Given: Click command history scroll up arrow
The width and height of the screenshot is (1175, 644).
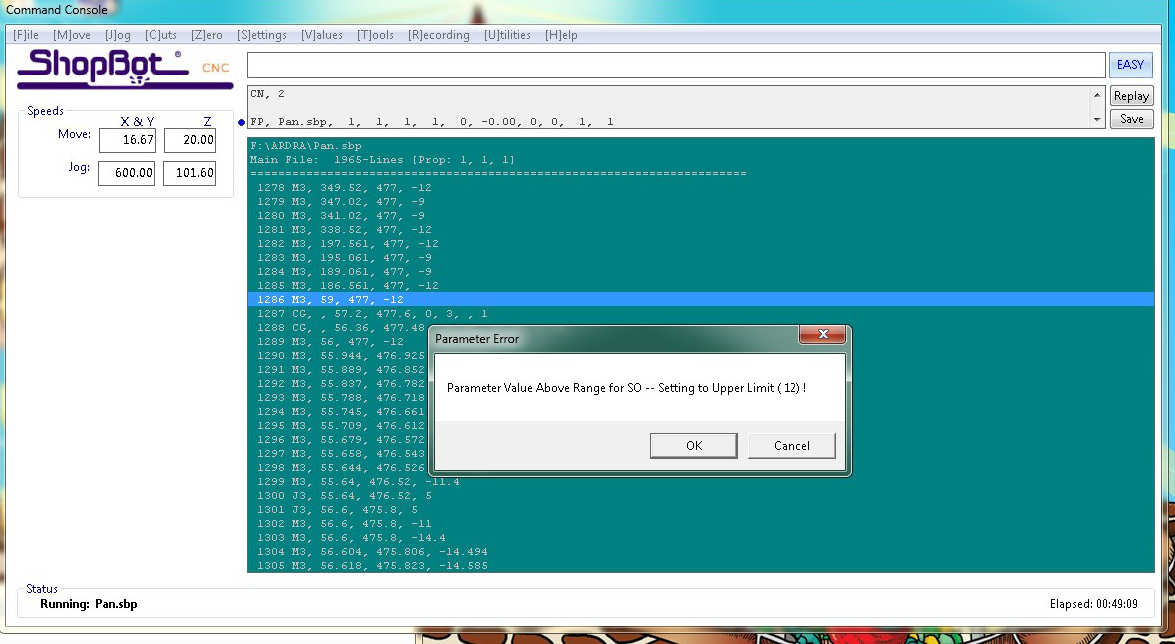Looking at the screenshot, I should click(x=1097, y=95).
